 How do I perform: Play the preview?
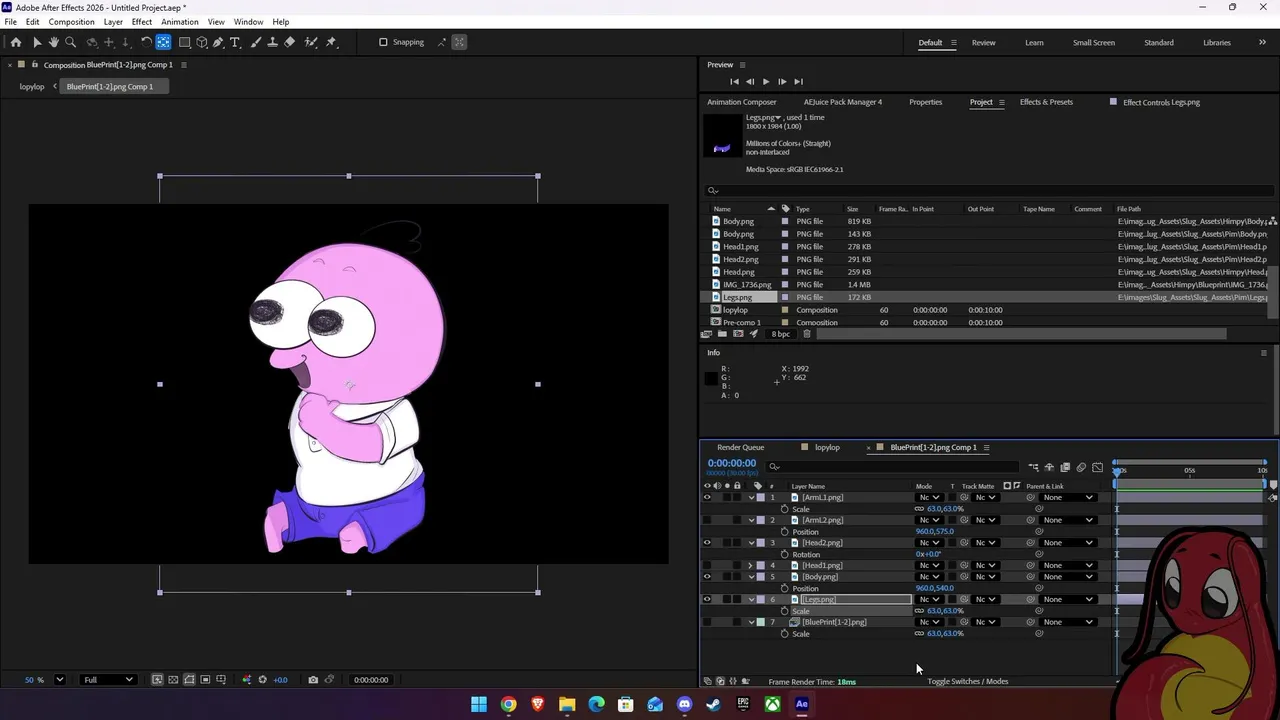[766, 82]
